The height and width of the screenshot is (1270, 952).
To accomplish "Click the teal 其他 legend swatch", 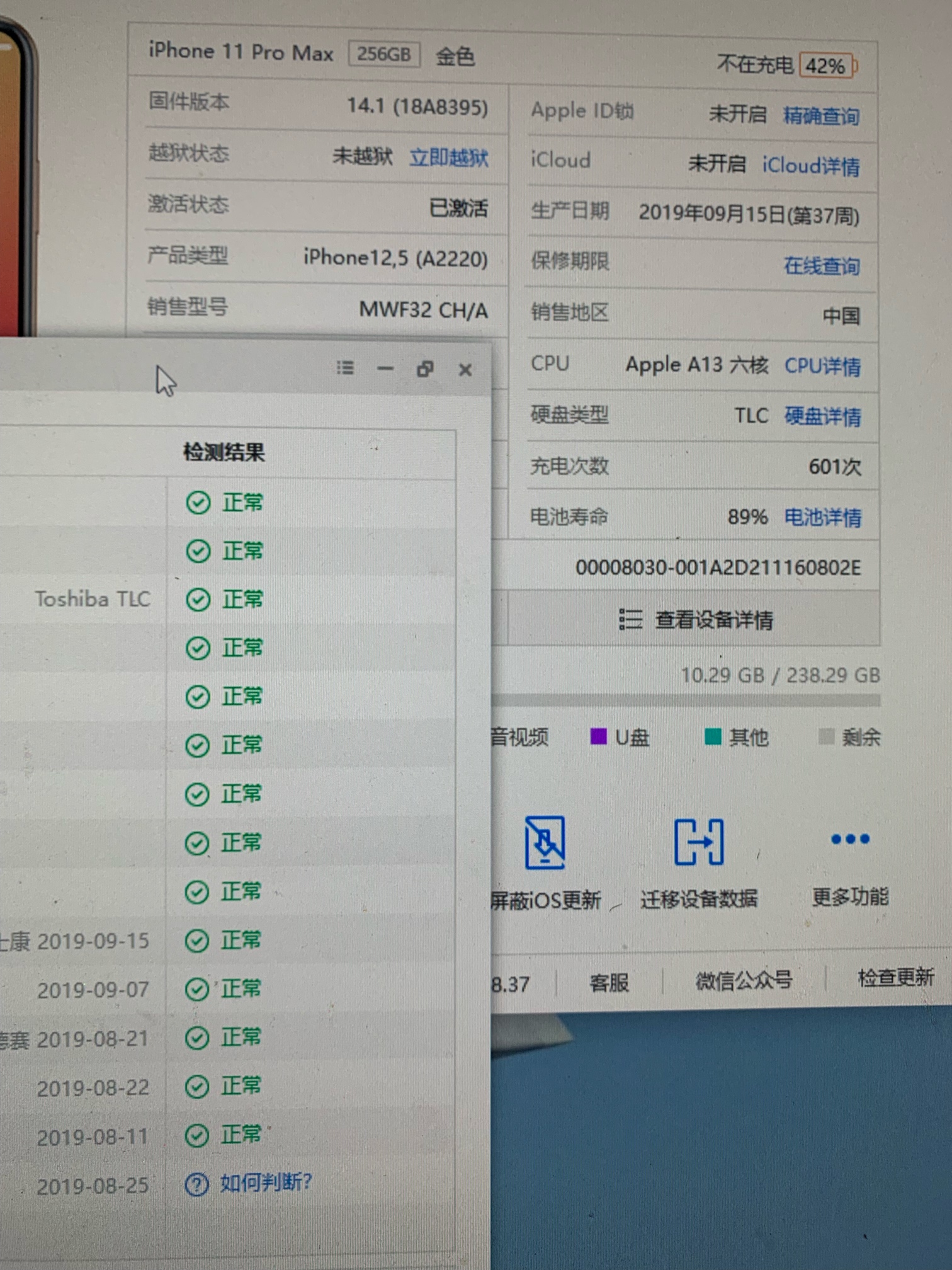I will click(713, 736).
